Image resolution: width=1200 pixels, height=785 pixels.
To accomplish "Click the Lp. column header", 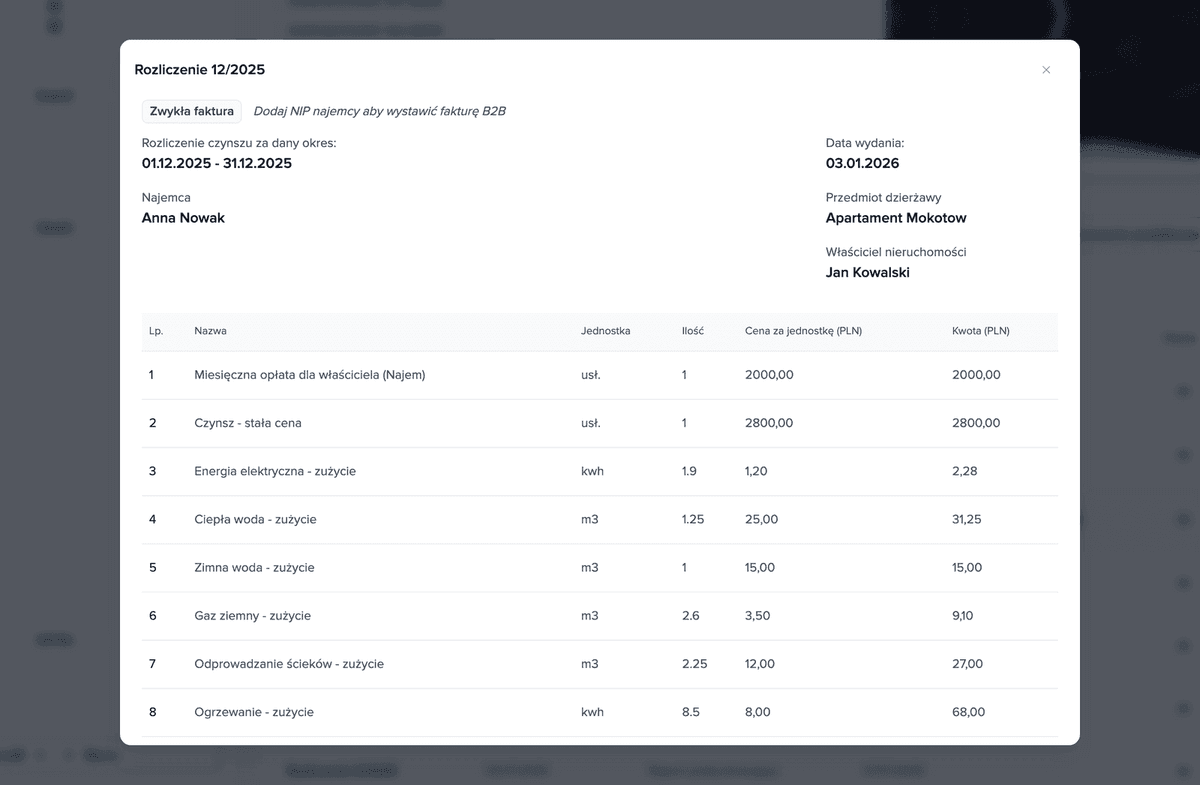I will 156,331.
